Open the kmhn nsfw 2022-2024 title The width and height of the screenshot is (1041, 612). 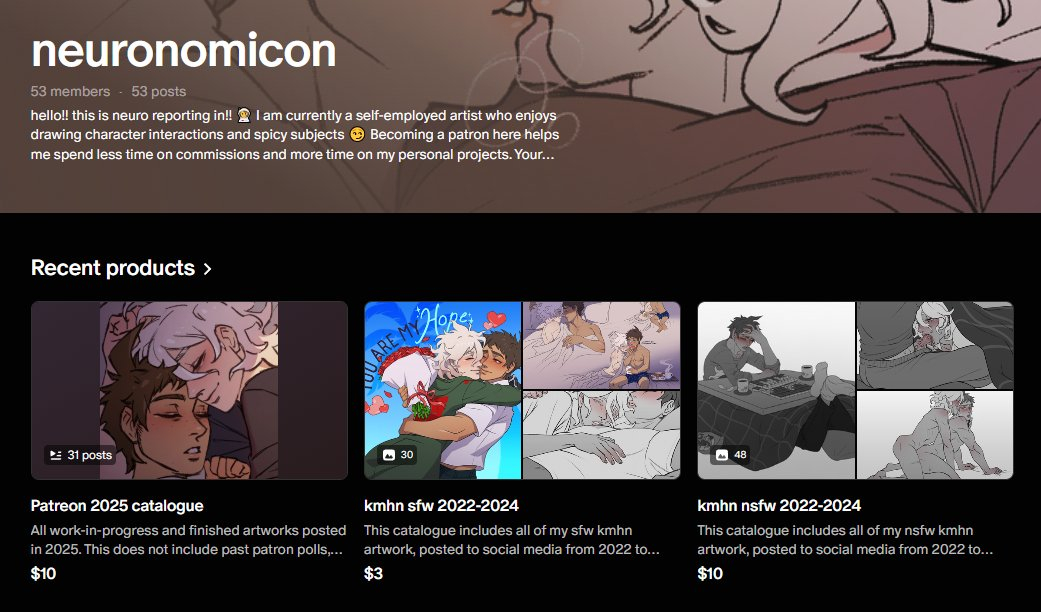[x=779, y=505]
